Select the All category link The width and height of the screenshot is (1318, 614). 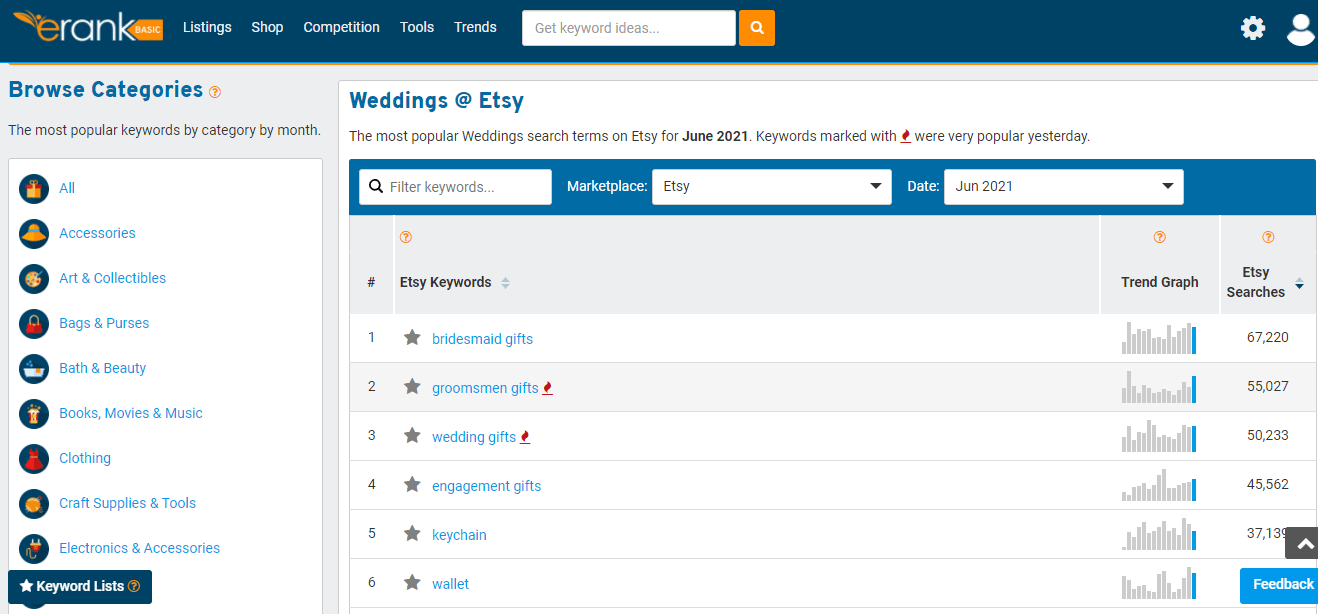click(x=67, y=188)
